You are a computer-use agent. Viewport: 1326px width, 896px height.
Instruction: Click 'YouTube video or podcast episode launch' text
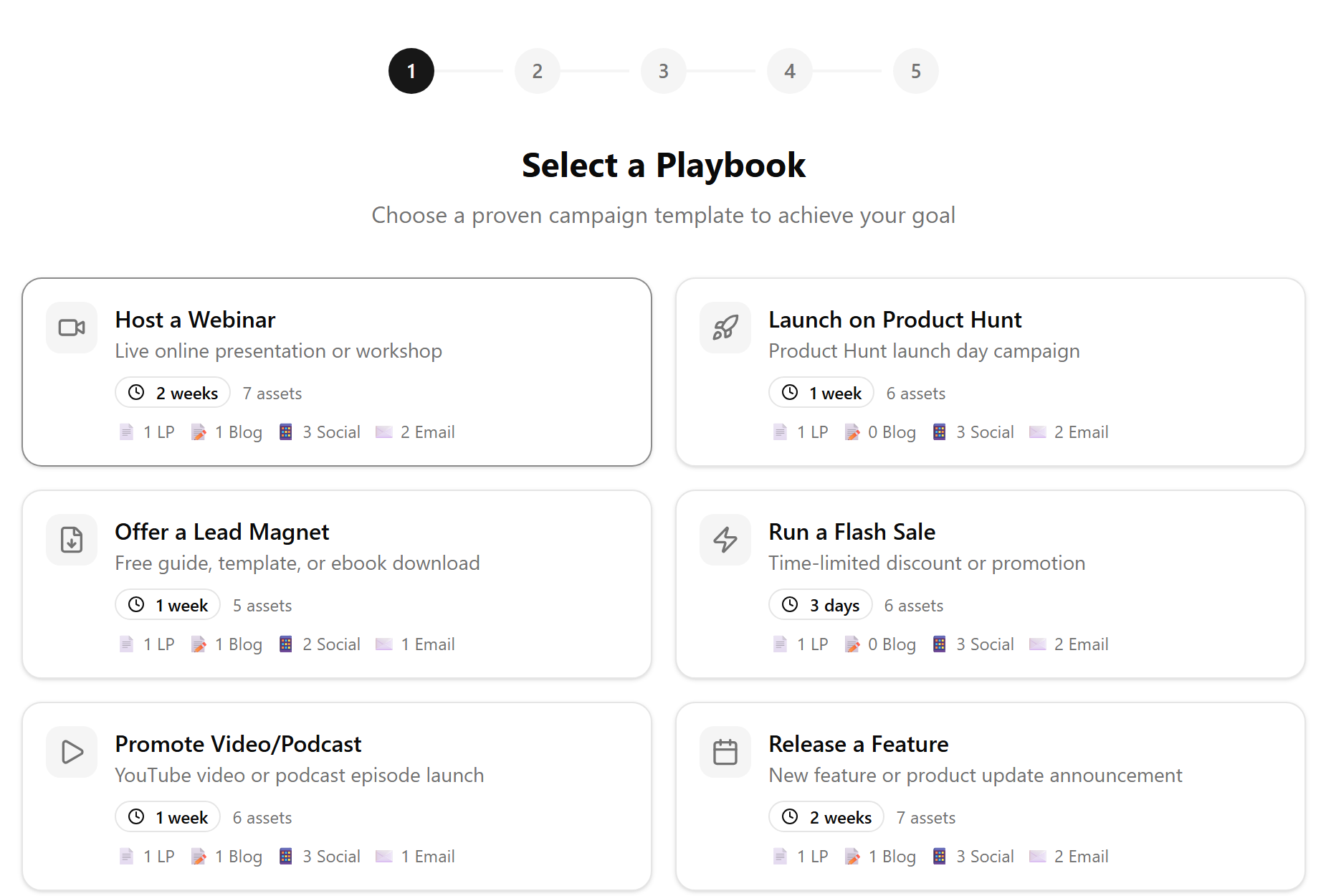[x=300, y=775]
